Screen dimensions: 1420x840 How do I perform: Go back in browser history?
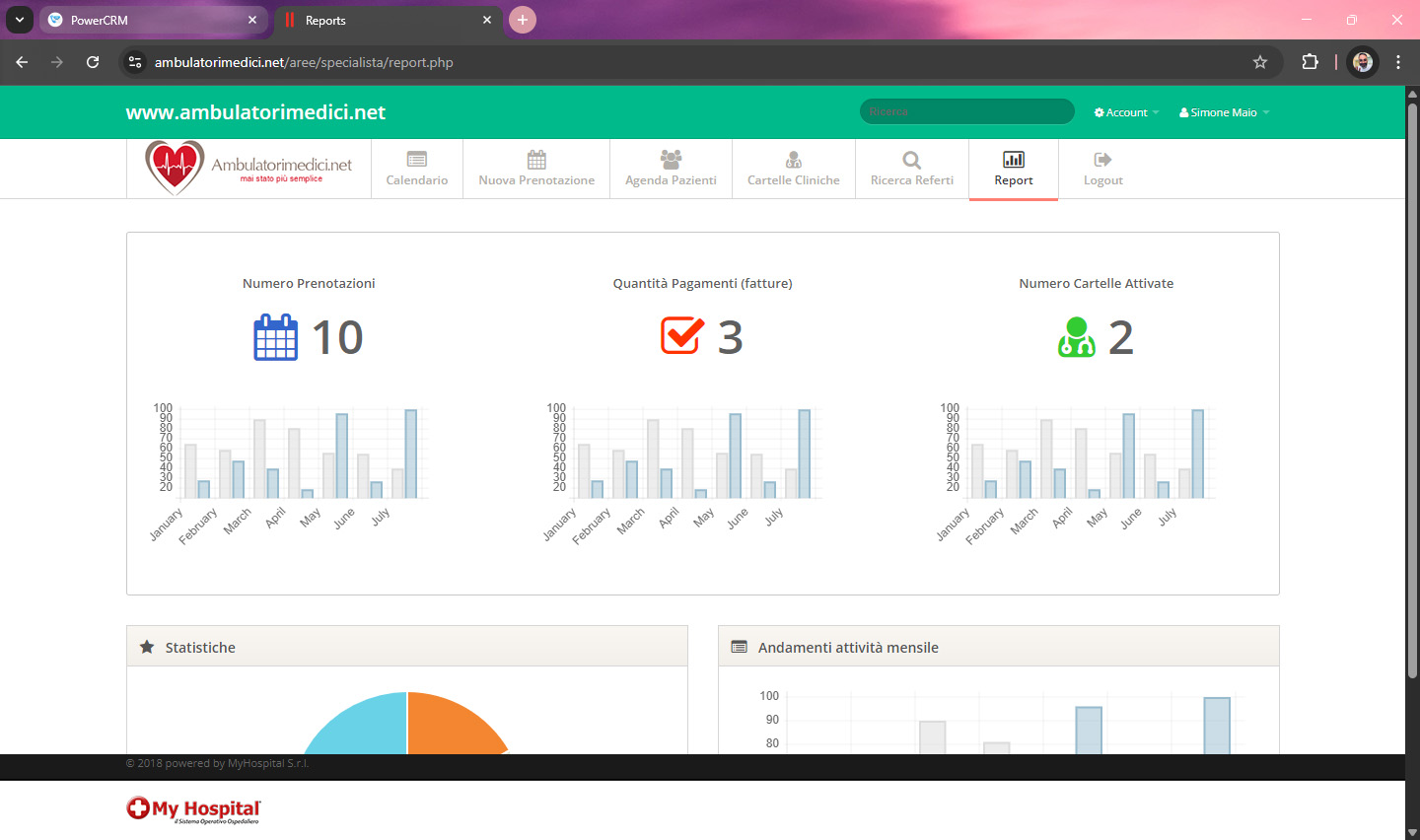(x=22, y=62)
